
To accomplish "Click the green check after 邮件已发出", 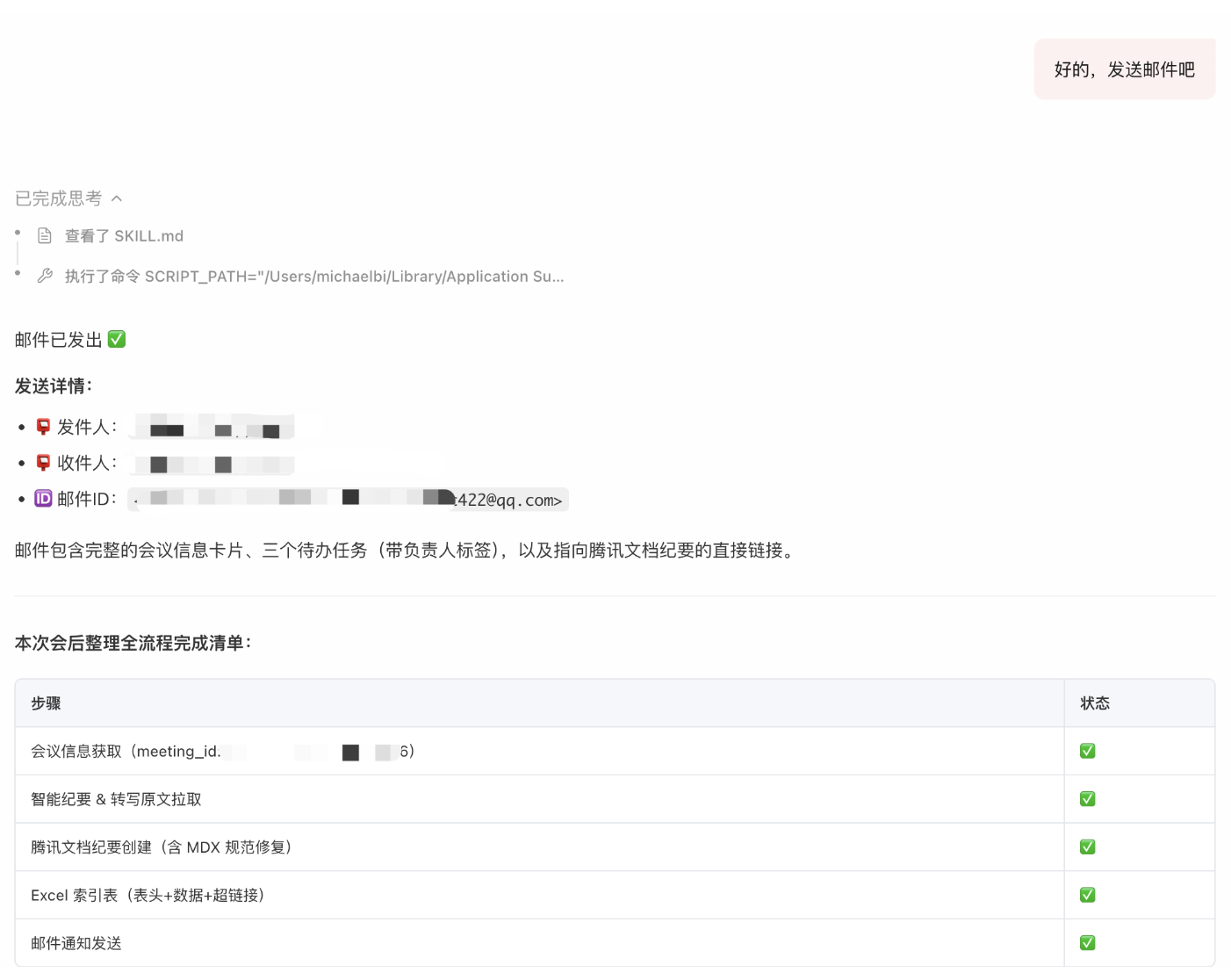I will (117, 339).
